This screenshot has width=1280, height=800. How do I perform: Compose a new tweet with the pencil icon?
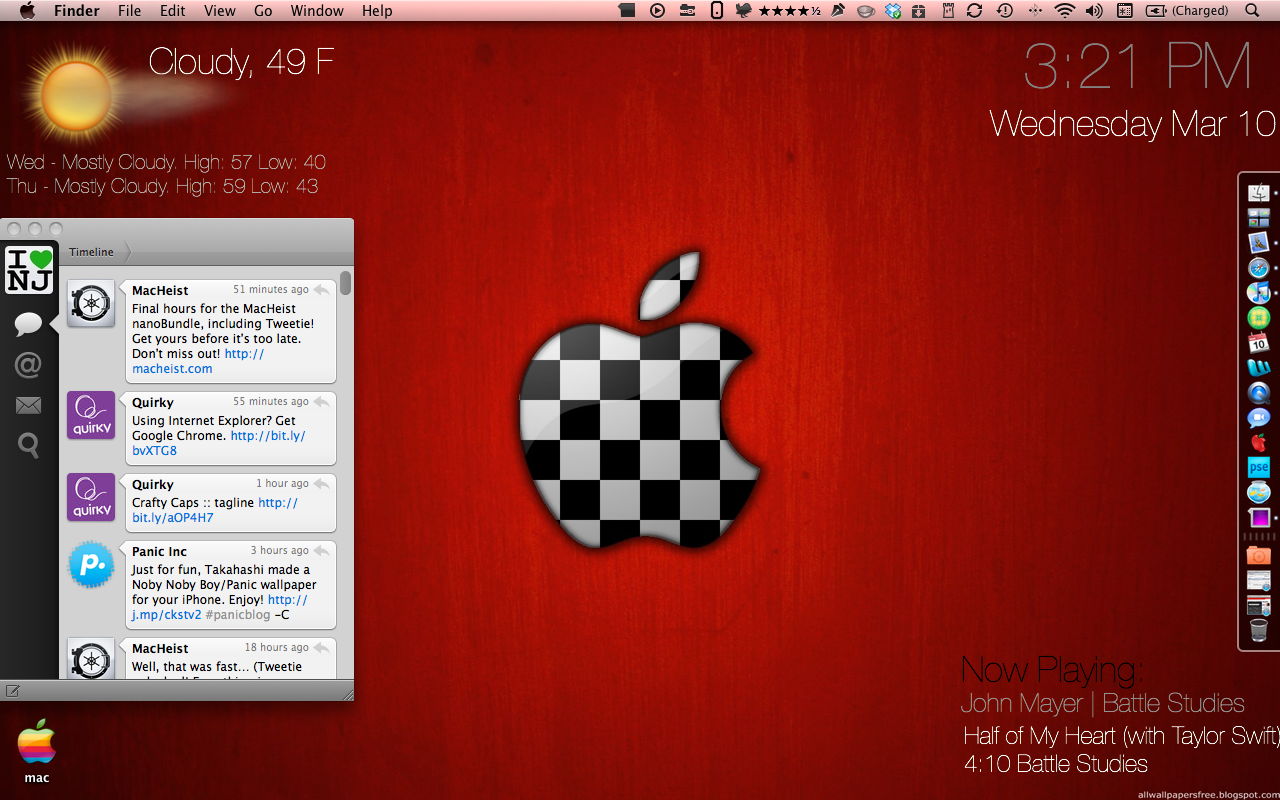(13, 690)
